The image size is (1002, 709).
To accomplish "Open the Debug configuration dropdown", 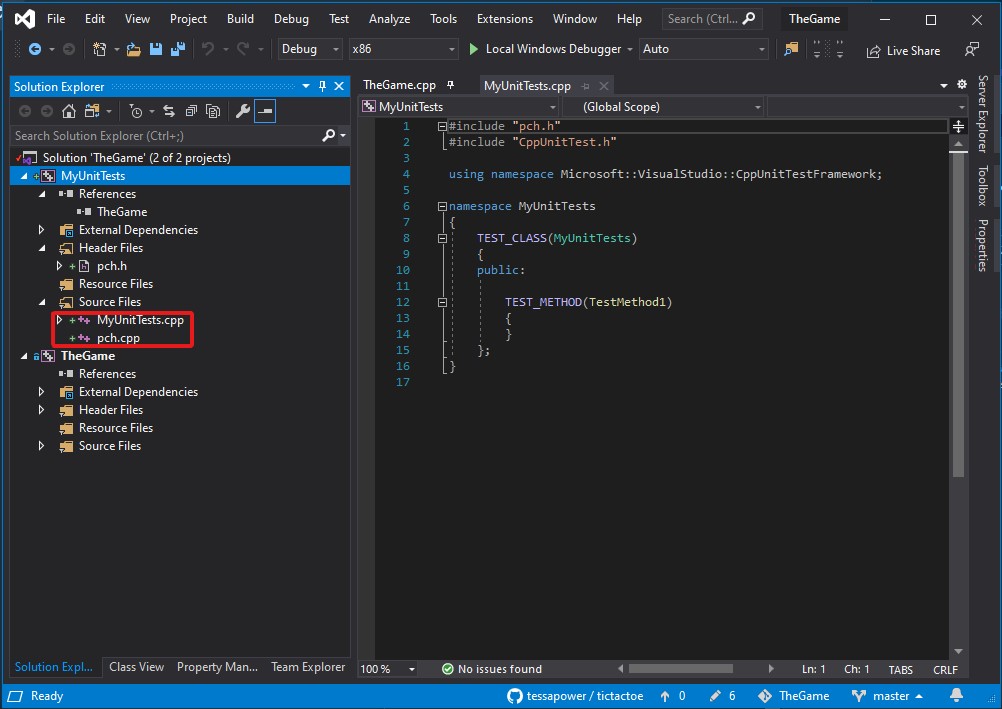I will (309, 48).
